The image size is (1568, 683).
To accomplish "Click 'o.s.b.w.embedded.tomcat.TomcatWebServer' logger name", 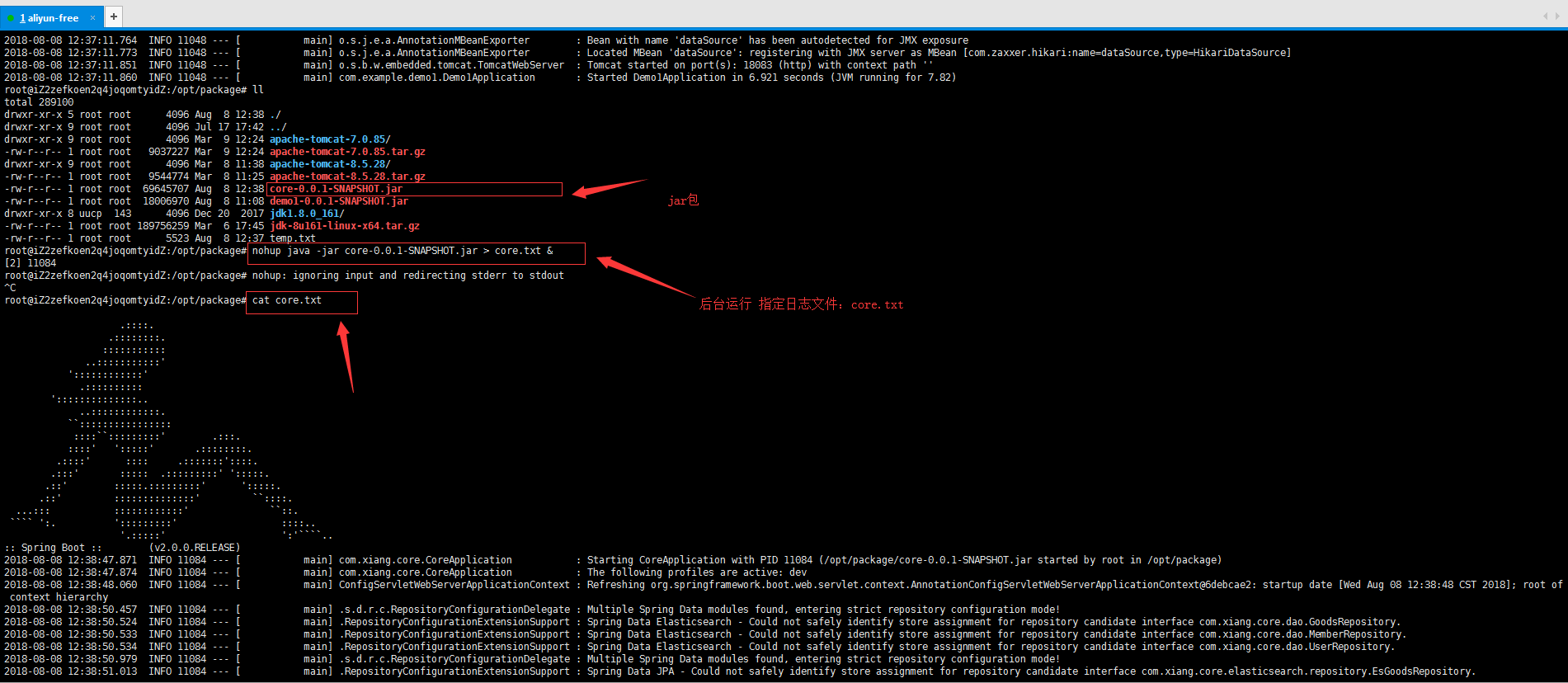I will pos(451,65).
